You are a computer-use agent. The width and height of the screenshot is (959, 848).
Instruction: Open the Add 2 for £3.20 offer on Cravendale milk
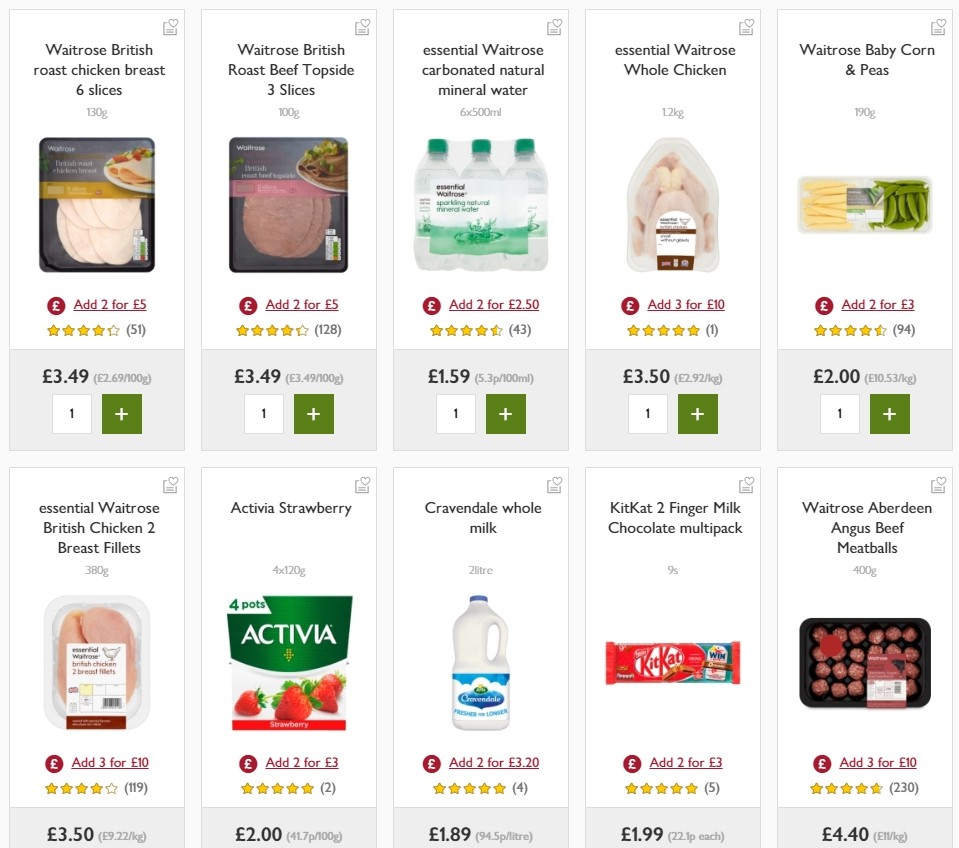(493, 762)
